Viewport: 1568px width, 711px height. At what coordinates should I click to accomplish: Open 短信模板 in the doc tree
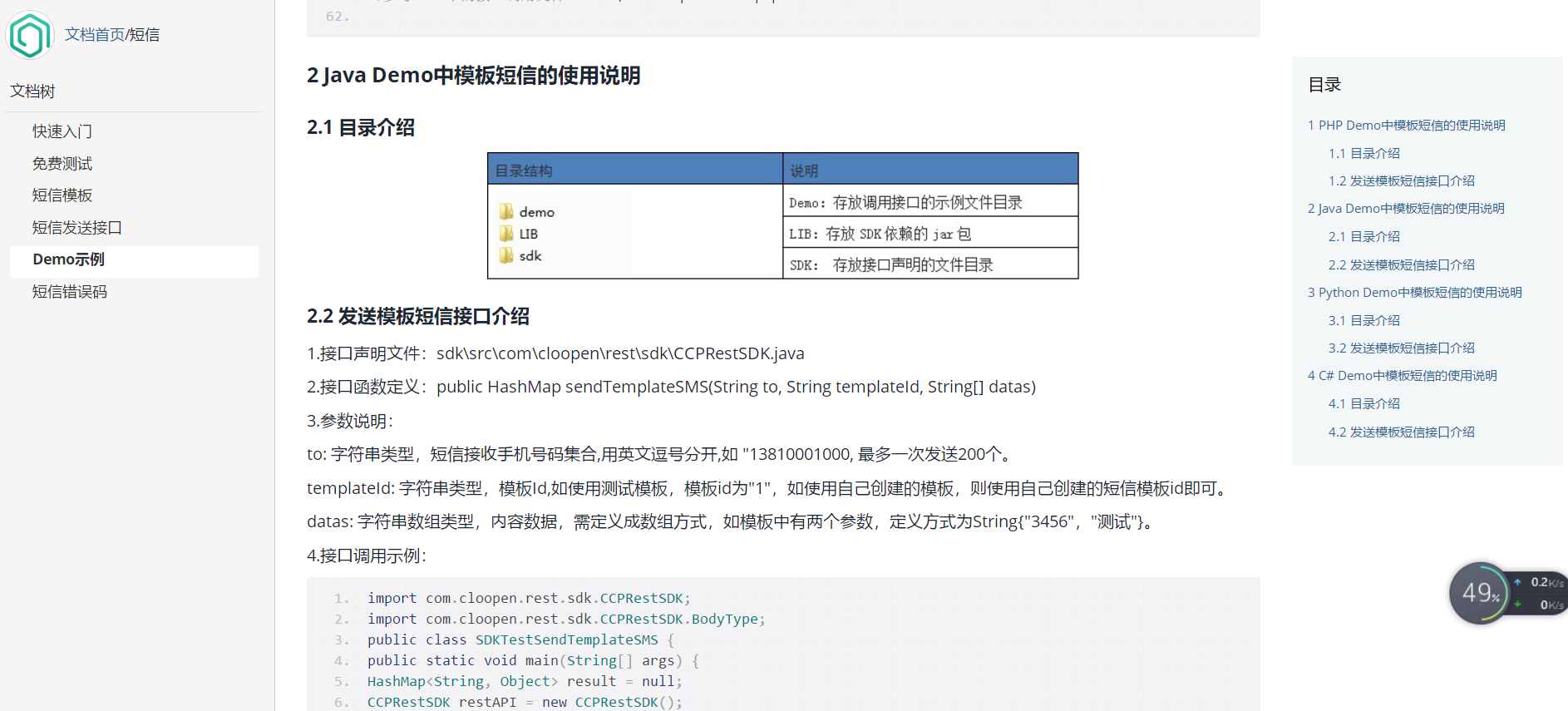(62, 195)
